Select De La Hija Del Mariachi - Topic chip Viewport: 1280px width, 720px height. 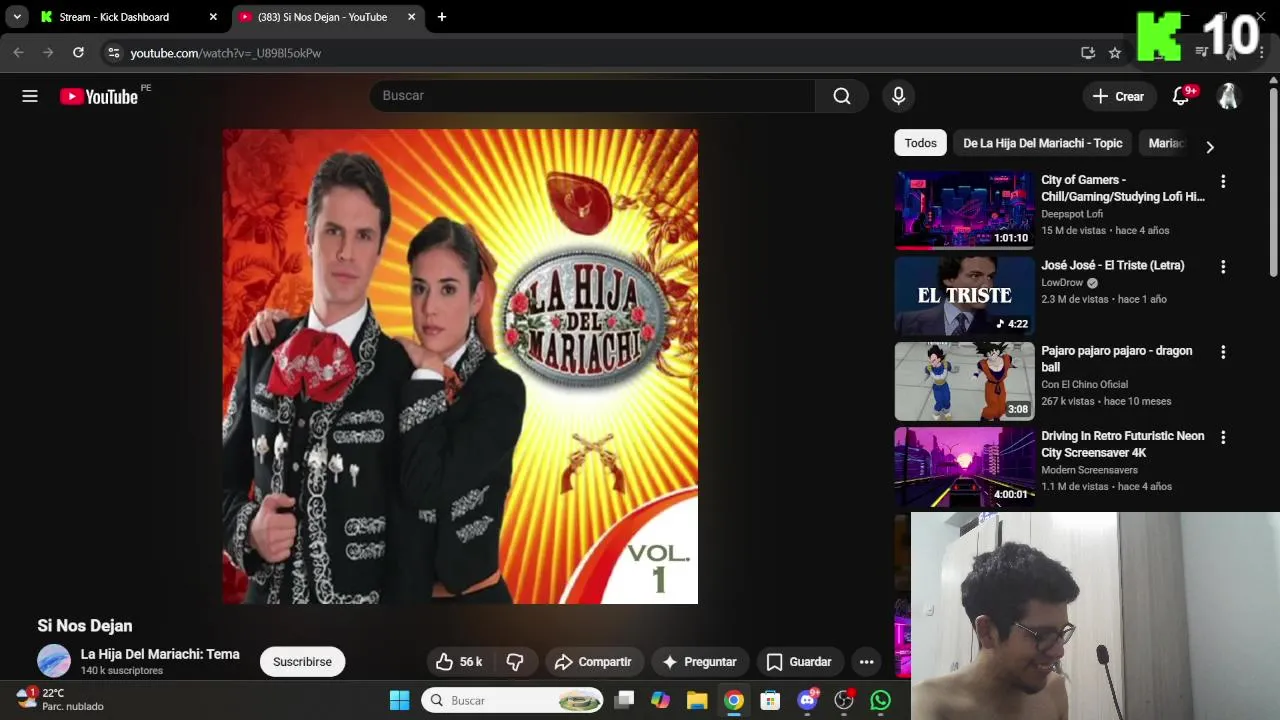pyautogui.click(x=1043, y=143)
